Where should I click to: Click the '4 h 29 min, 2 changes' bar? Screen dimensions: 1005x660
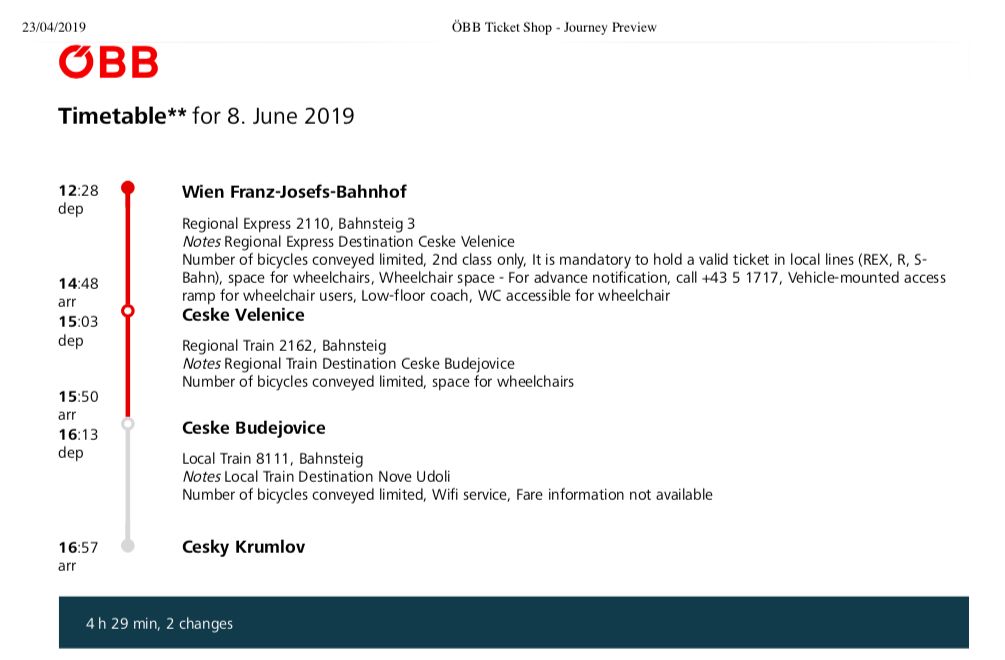tap(513, 623)
